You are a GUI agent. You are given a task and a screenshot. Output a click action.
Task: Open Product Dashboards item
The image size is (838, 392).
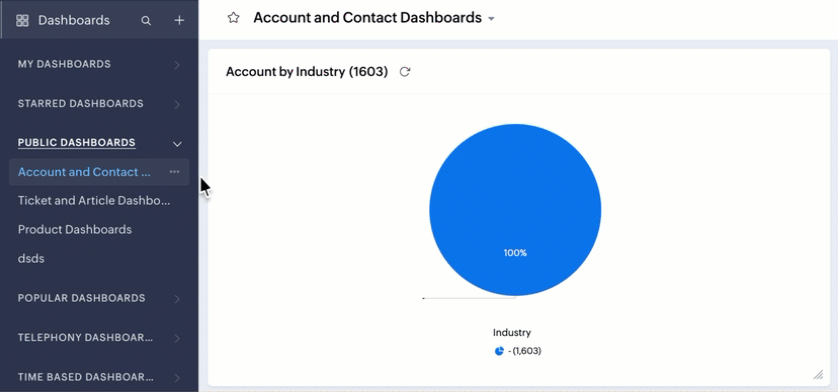(75, 229)
